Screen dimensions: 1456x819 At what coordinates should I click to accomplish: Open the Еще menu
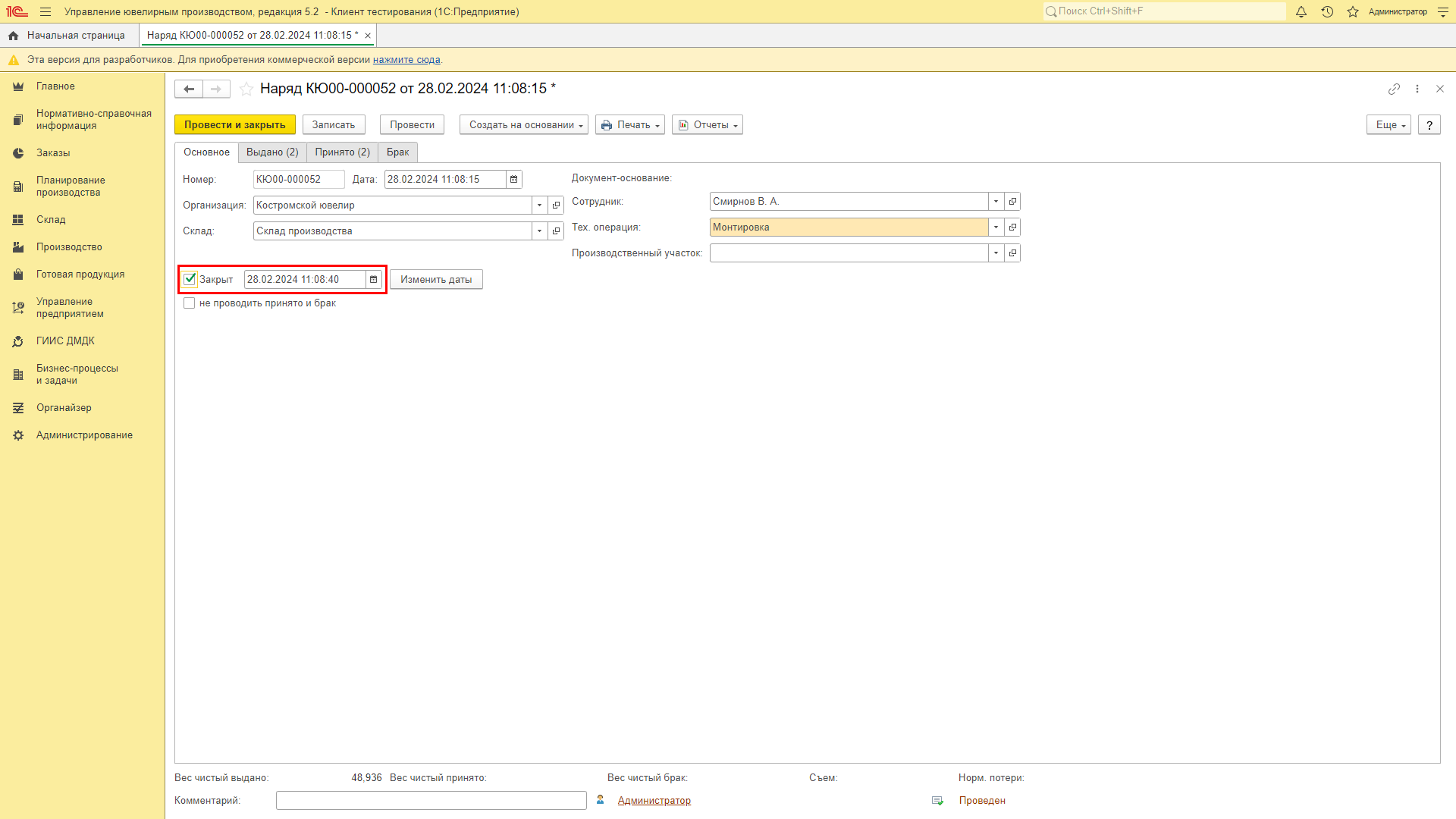(x=1389, y=125)
